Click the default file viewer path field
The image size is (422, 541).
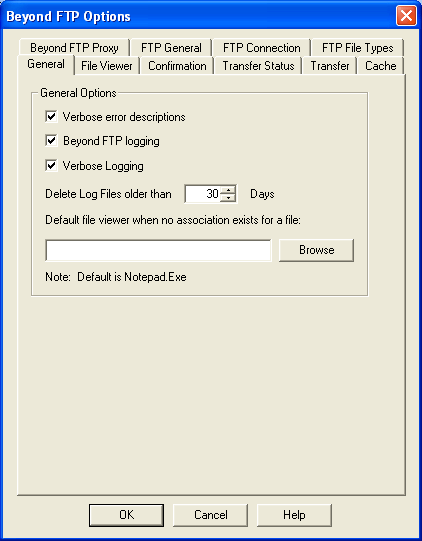tap(158, 250)
